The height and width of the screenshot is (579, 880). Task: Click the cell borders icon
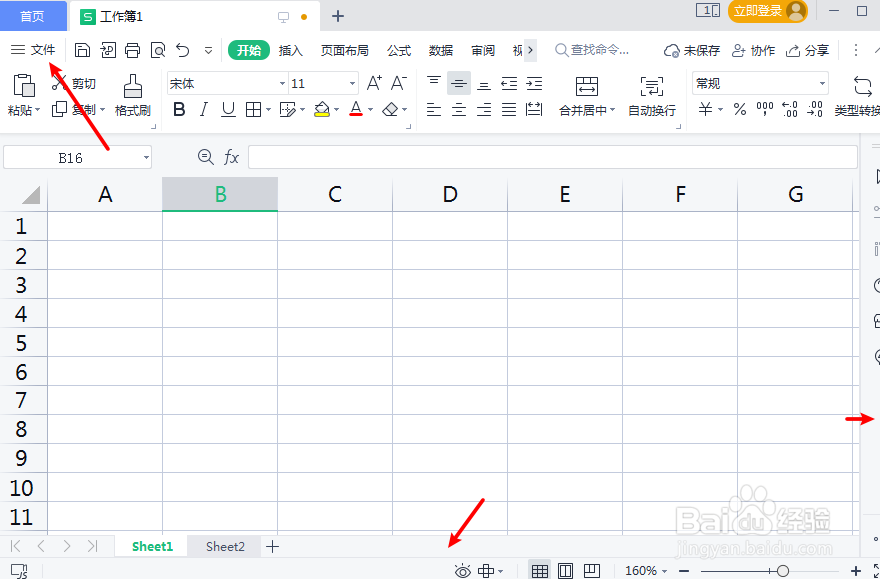pyautogui.click(x=254, y=109)
